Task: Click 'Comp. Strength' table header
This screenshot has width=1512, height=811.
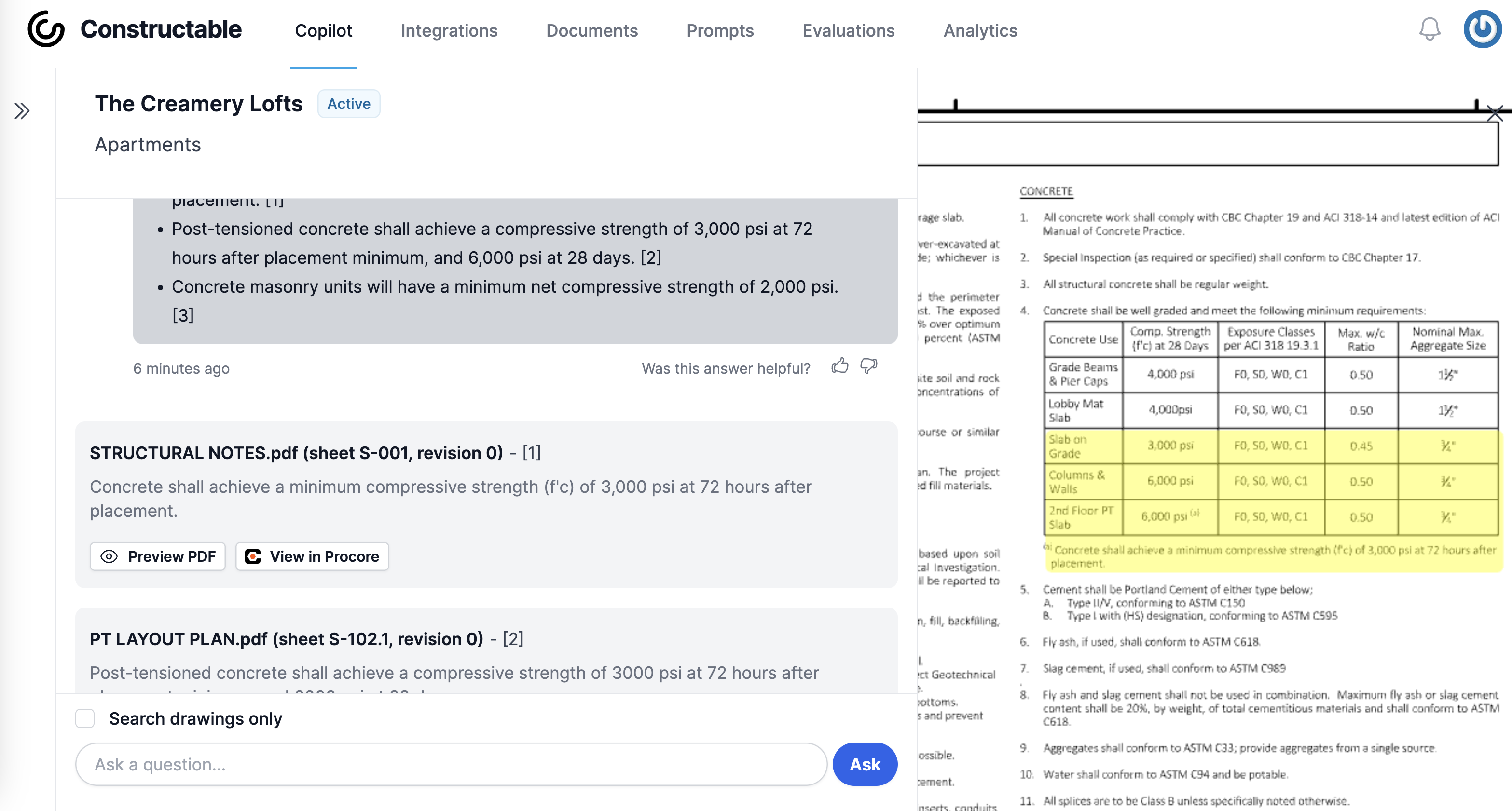Action: pos(1170,339)
